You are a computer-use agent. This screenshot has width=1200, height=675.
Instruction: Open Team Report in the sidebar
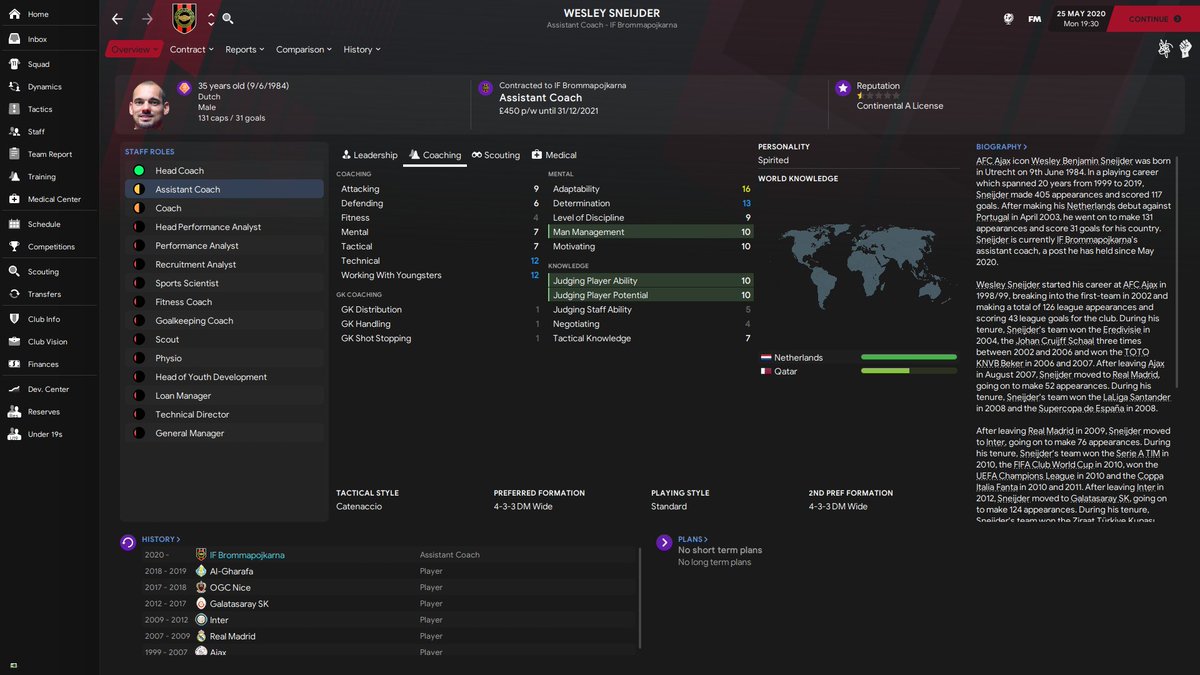coord(49,154)
